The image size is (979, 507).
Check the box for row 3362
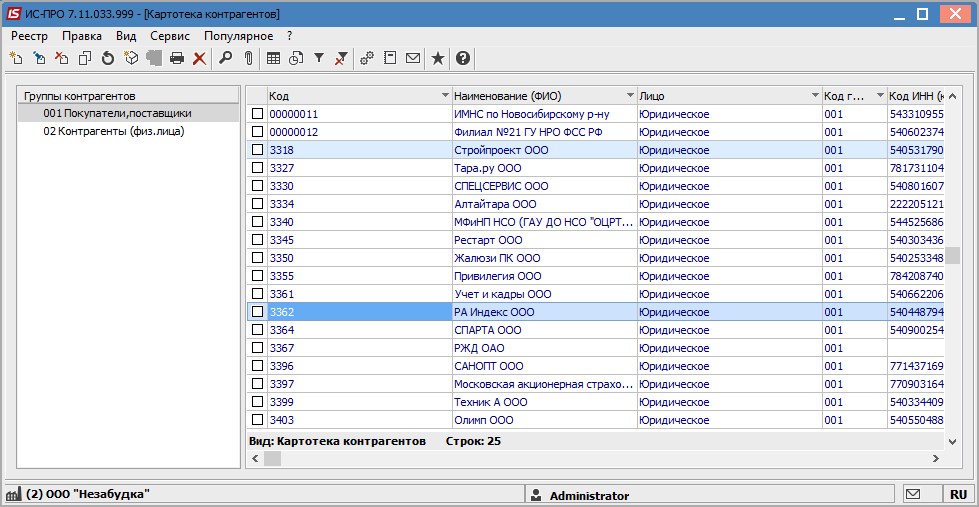[257, 312]
